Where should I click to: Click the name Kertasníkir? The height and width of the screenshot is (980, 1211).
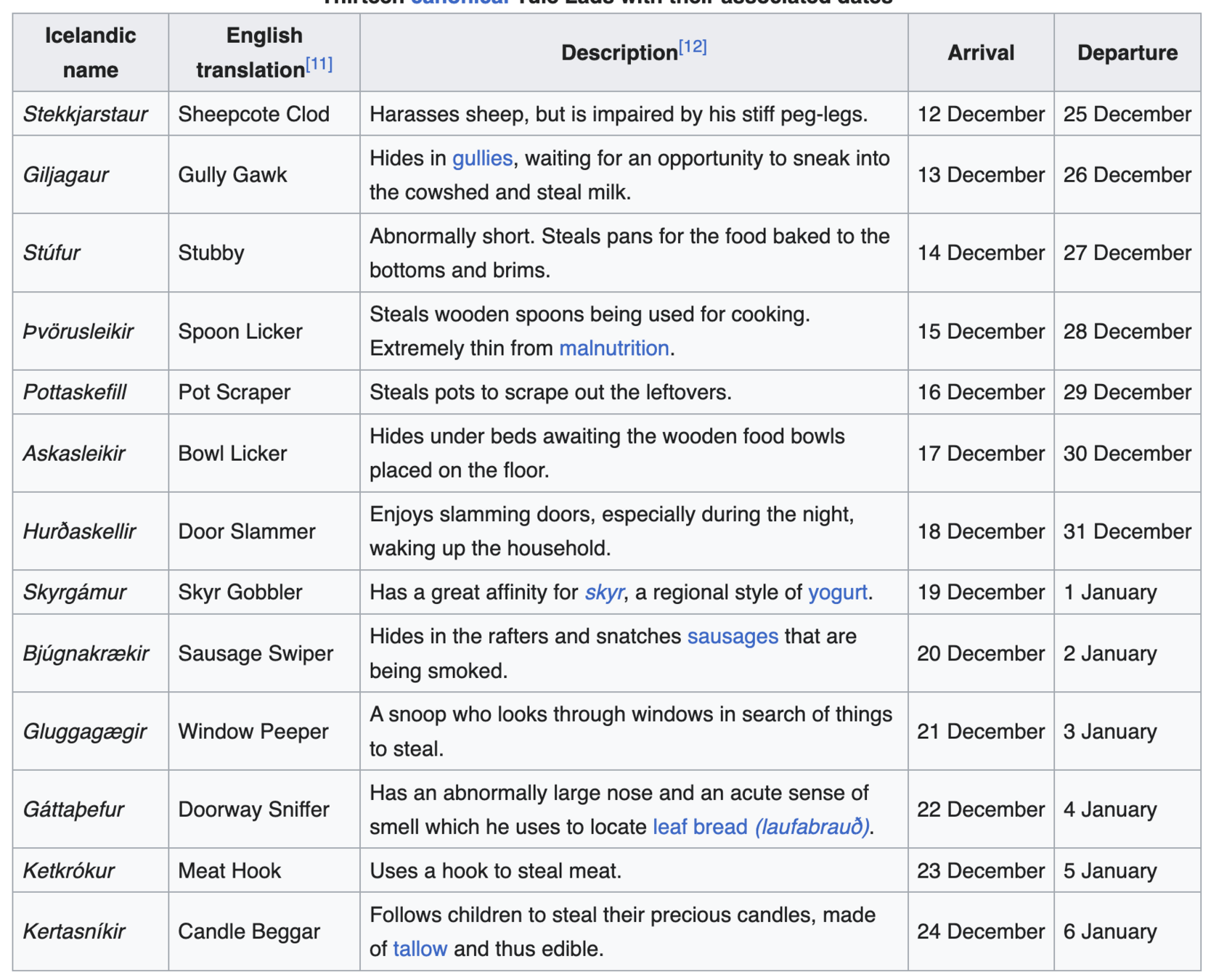[x=73, y=931]
